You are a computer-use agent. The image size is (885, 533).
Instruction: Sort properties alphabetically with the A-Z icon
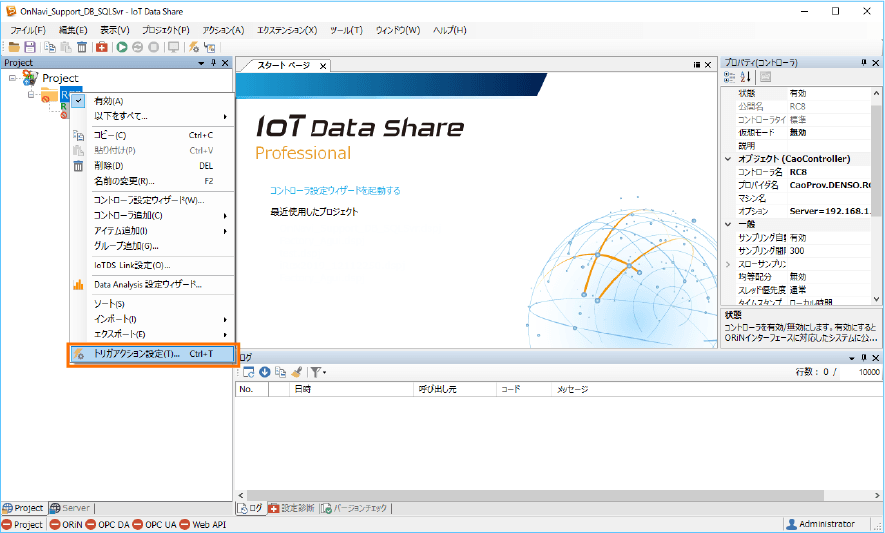pyautogui.click(x=745, y=77)
